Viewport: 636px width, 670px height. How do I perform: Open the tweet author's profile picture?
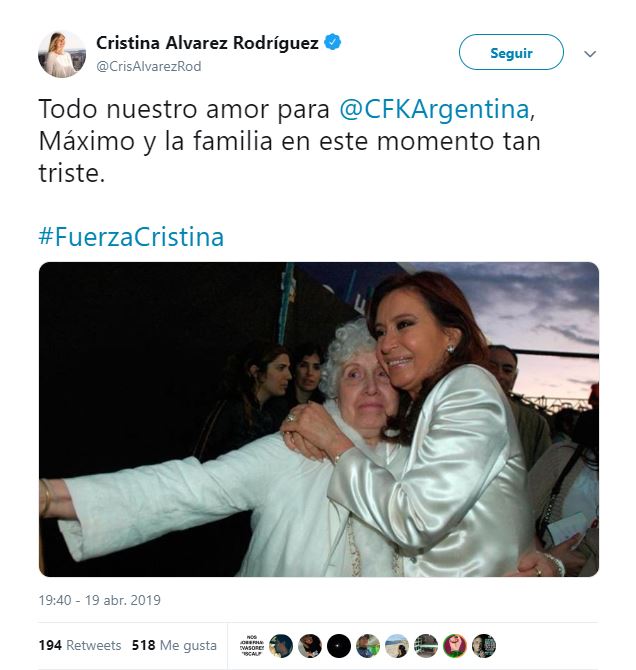(62, 54)
